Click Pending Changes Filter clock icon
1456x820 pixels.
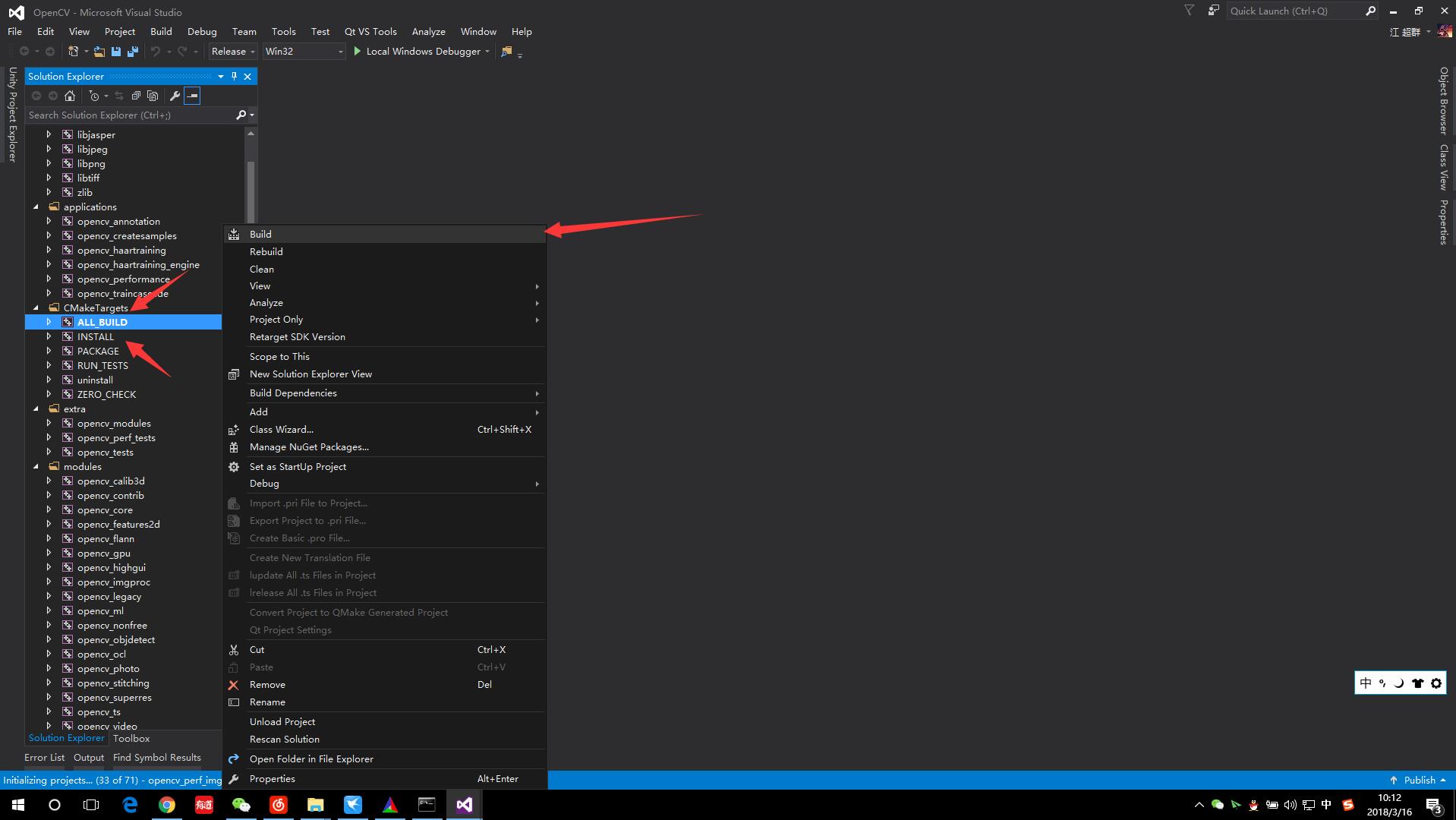point(93,96)
